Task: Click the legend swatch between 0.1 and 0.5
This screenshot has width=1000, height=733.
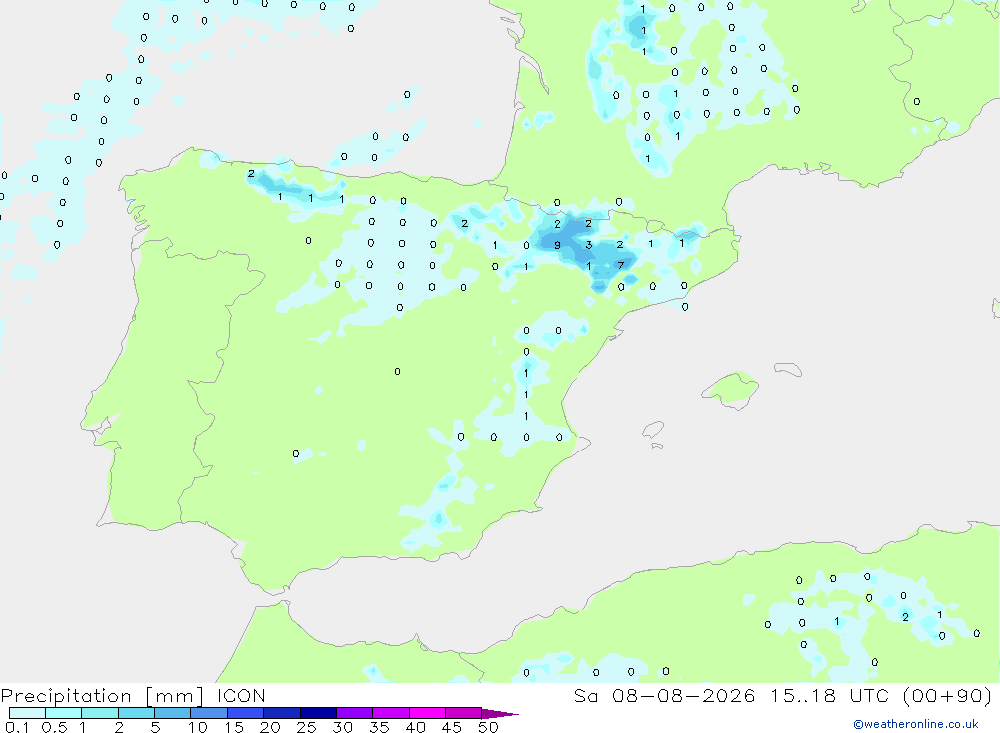Action: click(x=27, y=713)
